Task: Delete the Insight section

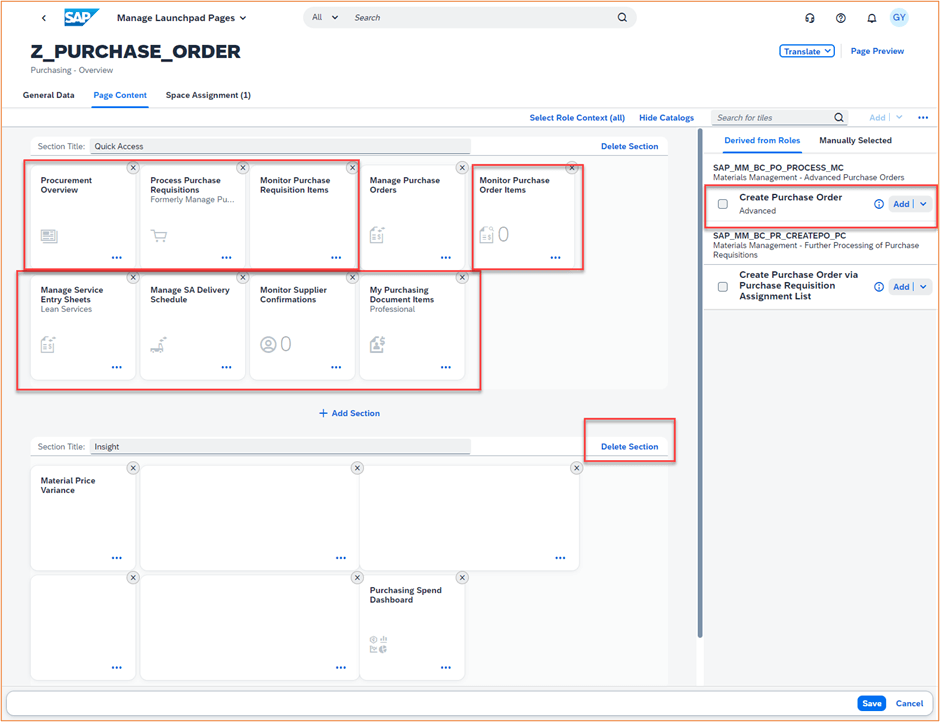Action: (629, 447)
